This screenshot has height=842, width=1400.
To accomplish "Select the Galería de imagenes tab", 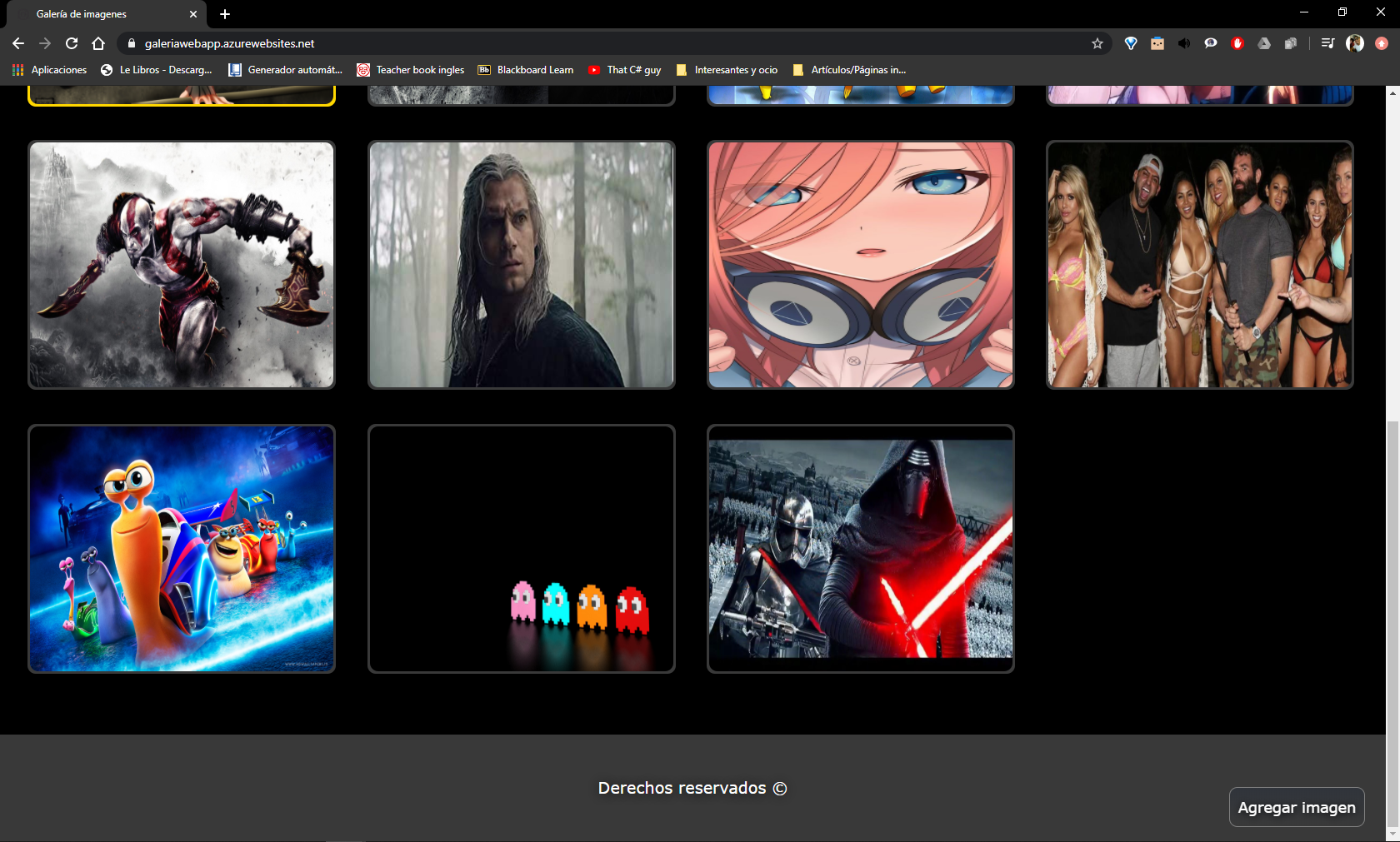I will coord(105,14).
